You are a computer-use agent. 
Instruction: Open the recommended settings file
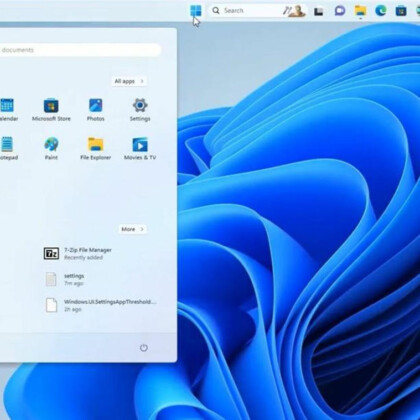pos(65,279)
